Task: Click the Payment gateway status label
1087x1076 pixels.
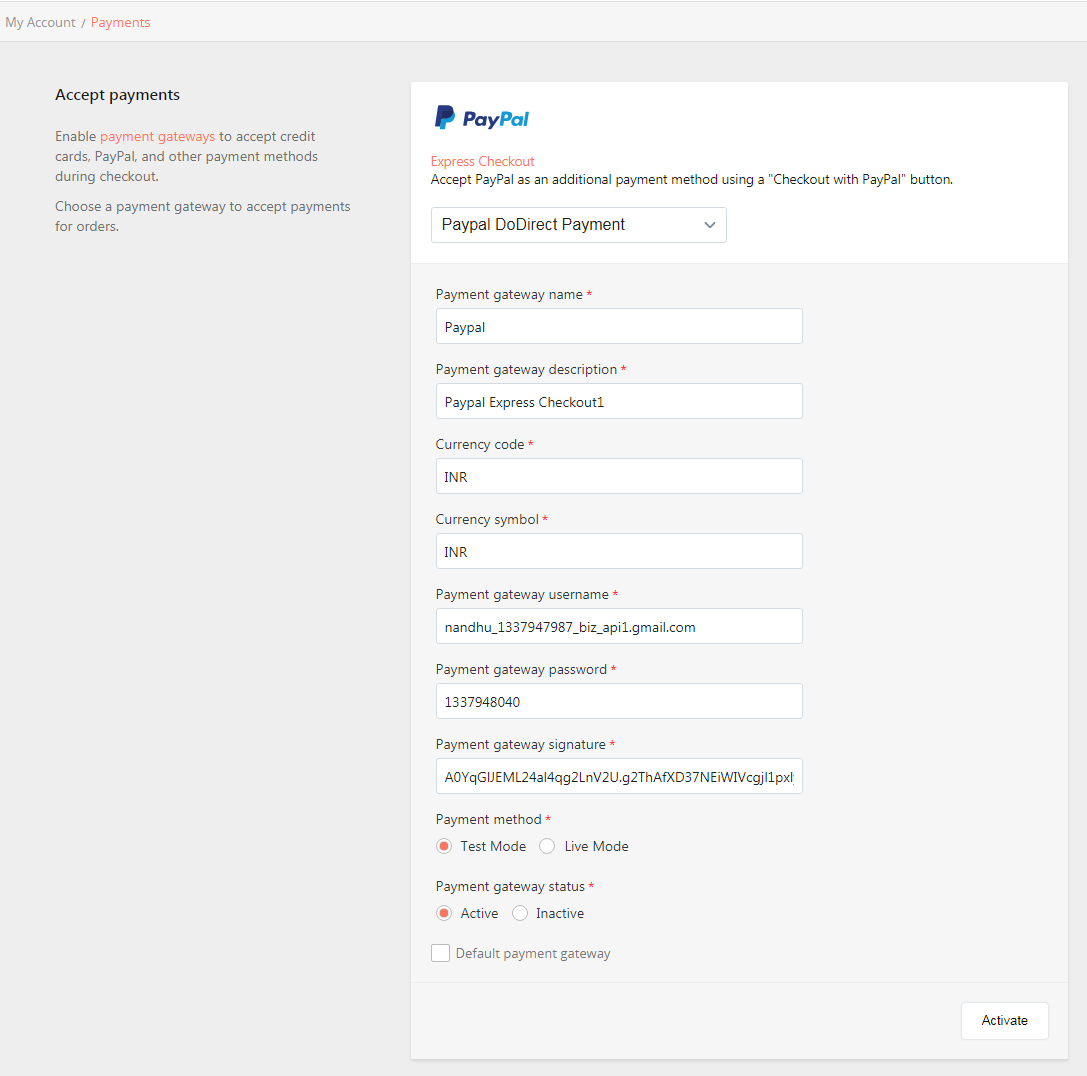Action: coord(510,887)
